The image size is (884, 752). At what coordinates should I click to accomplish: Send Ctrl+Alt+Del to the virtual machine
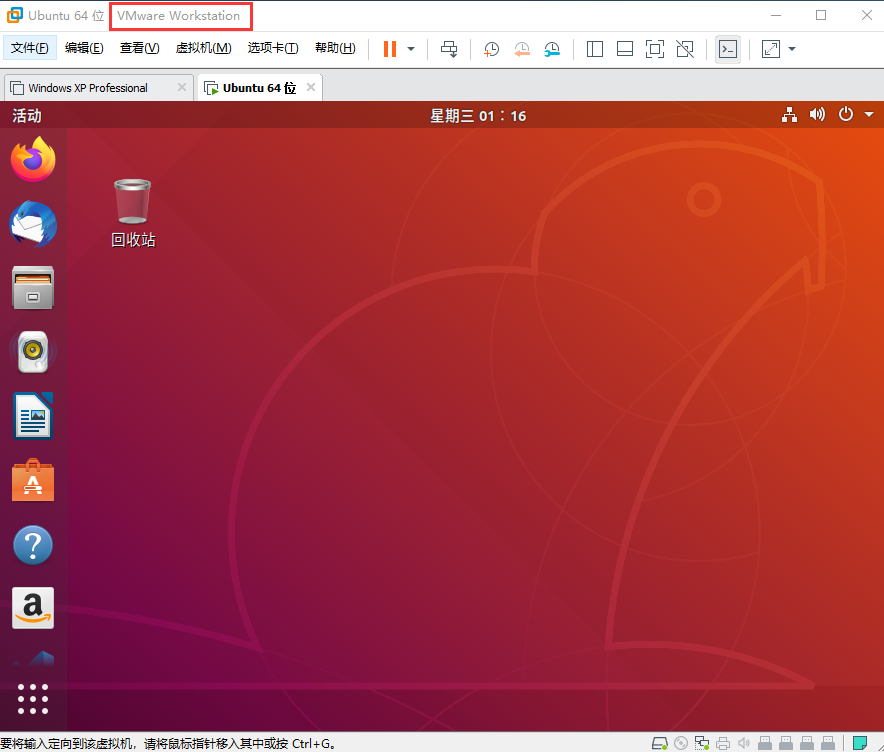tap(449, 48)
